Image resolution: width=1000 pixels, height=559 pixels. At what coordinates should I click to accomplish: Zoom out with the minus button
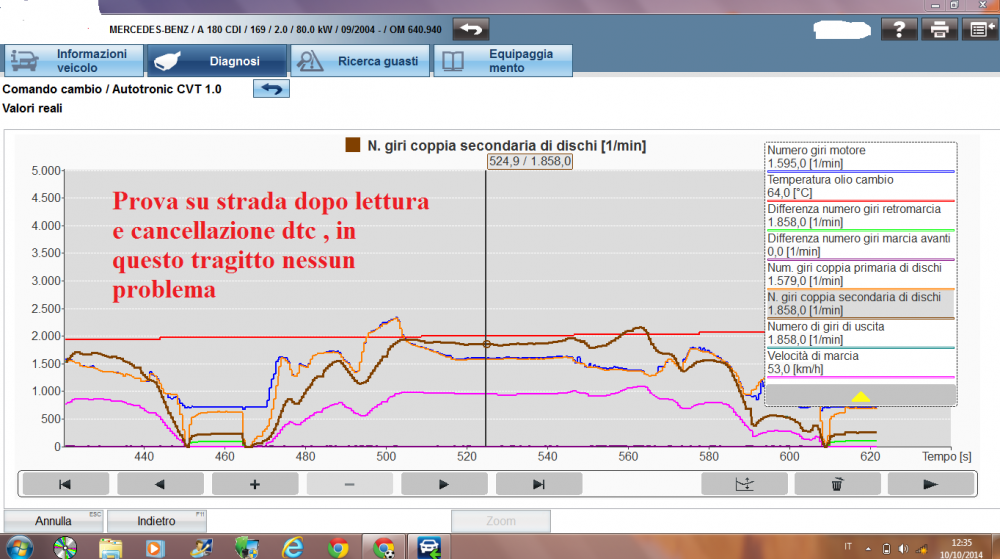[x=349, y=484]
